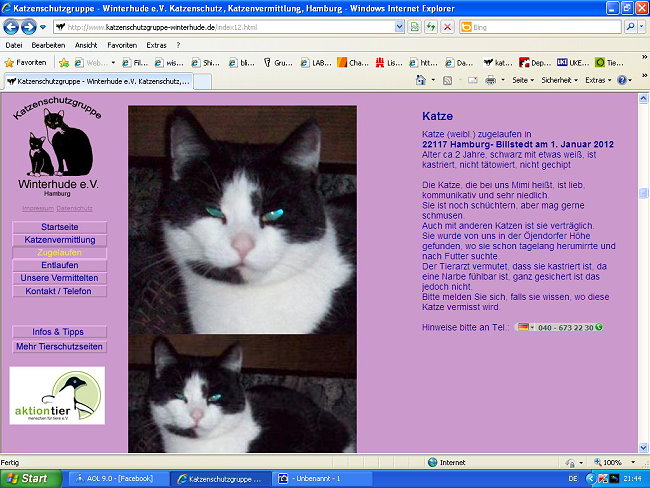Click the printer icon in command bar
This screenshot has width=650, height=488.
point(491,80)
